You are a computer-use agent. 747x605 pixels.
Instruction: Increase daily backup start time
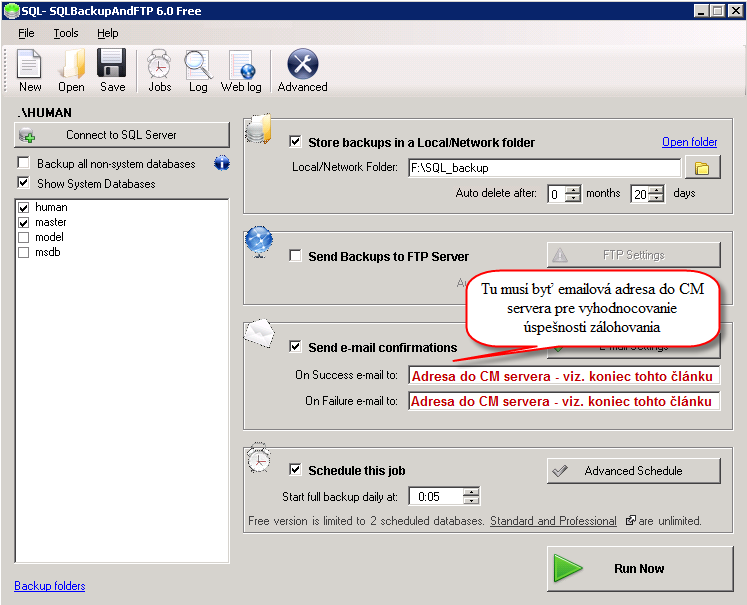471,492
